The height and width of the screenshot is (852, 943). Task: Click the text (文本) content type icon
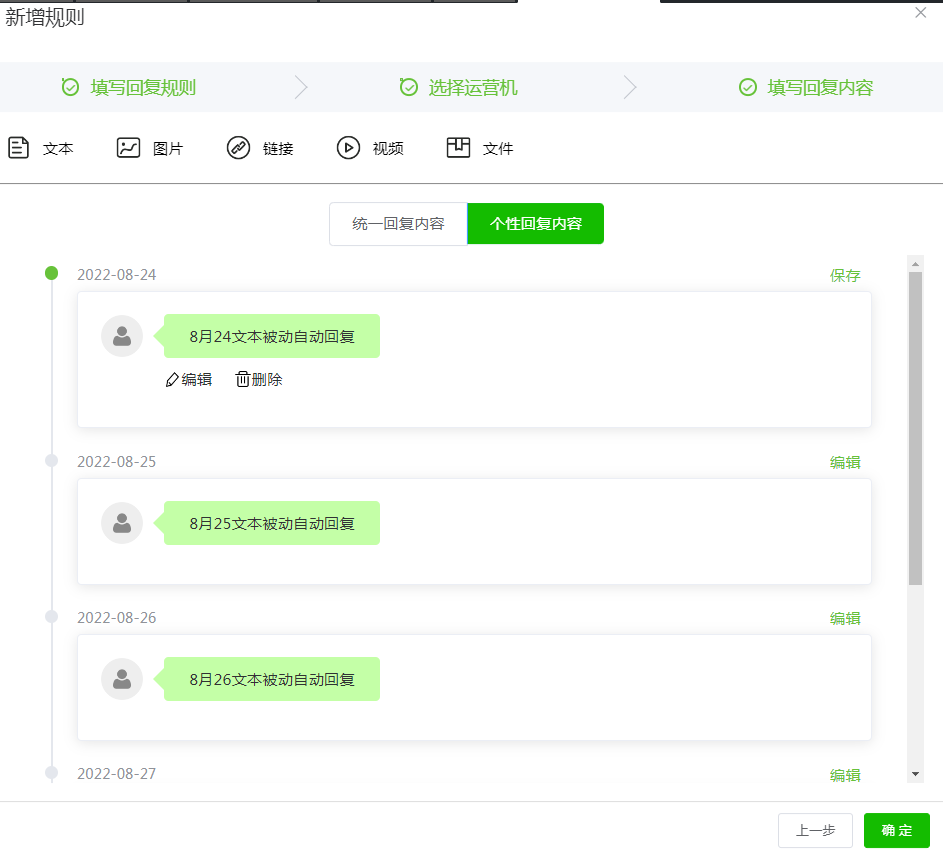pos(18,148)
